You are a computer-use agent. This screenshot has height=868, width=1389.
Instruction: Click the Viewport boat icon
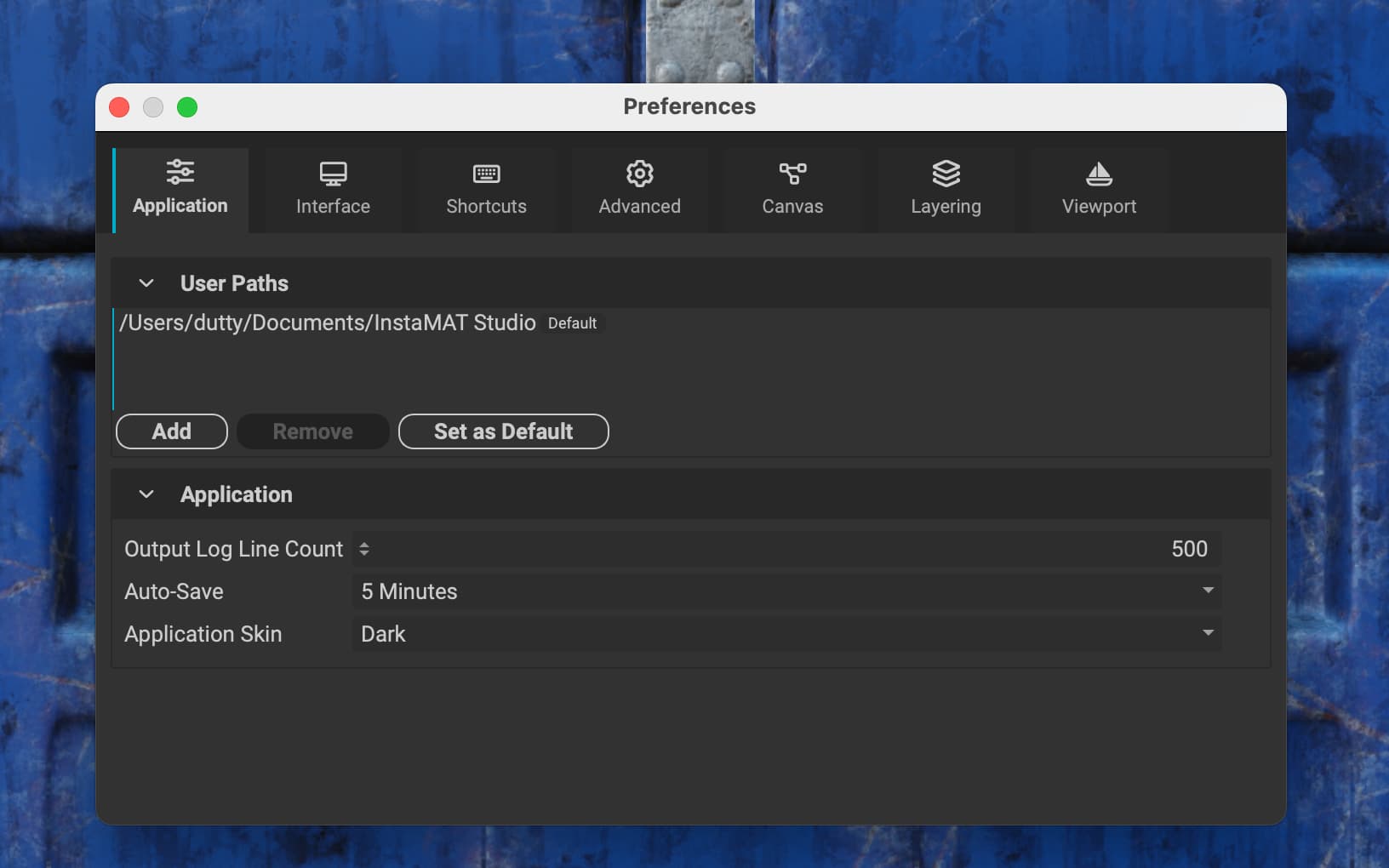[1099, 174]
